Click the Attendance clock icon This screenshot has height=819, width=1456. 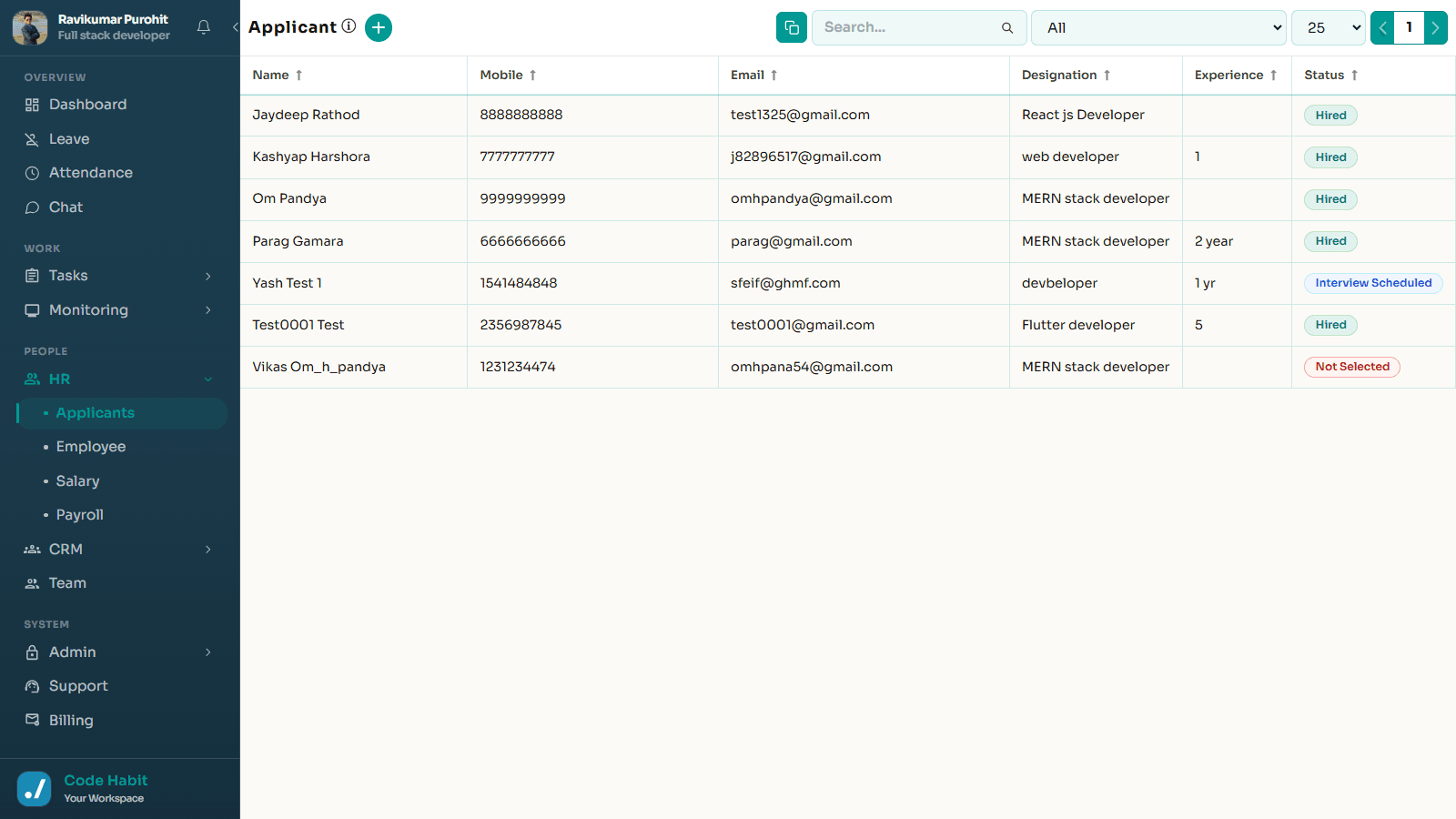click(x=32, y=173)
